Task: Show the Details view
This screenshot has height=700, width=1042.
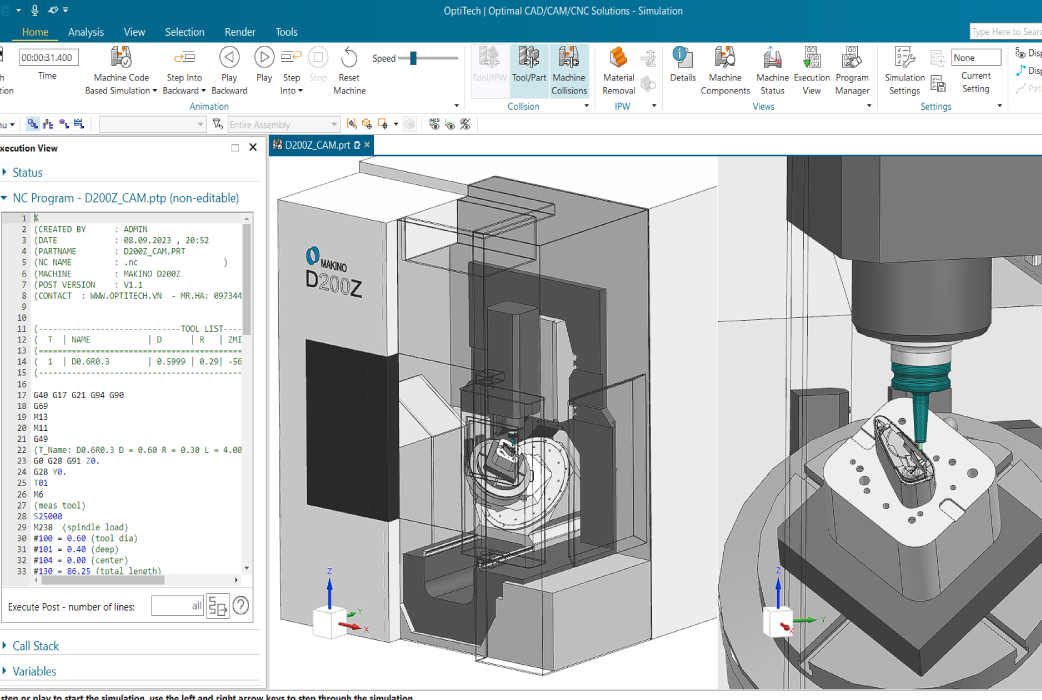Action: (x=682, y=65)
